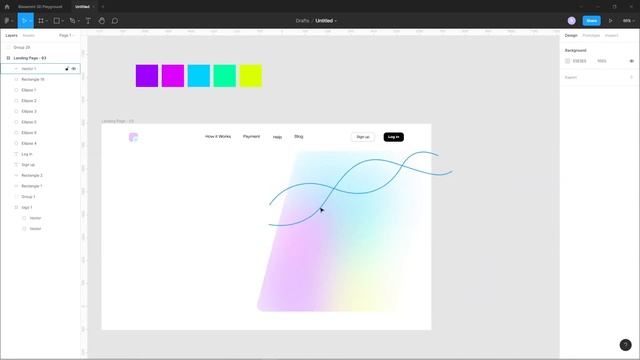Open the Page 1 dropdown
Image resolution: width=640 pixels, height=360 pixels.
(66, 36)
